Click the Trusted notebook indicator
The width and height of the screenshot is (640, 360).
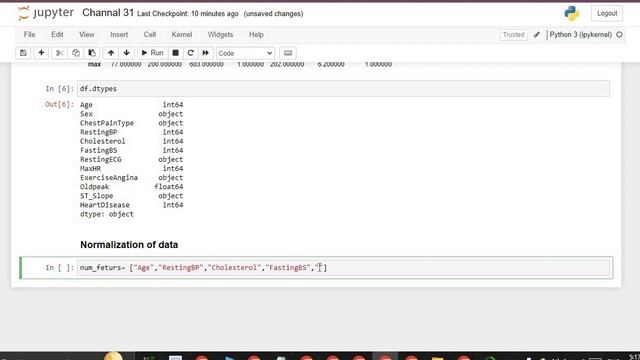pos(513,35)
